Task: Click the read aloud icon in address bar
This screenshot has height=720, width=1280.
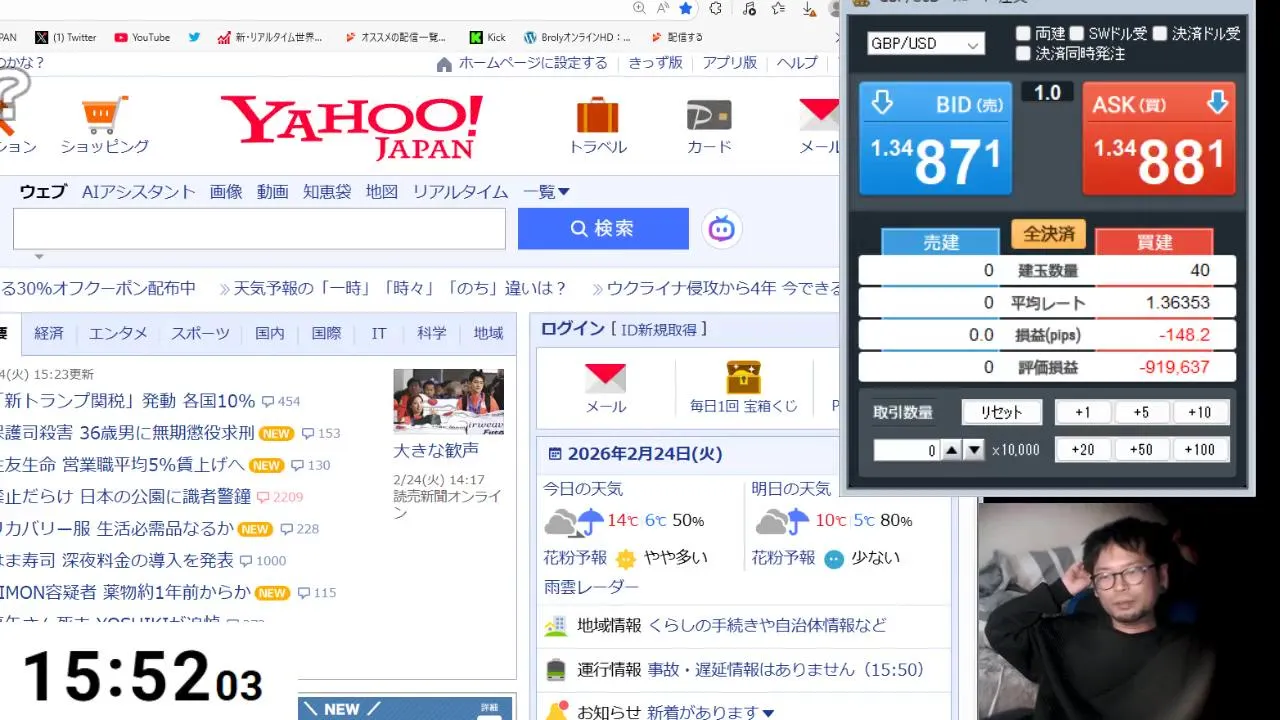Action: (662, 8)
